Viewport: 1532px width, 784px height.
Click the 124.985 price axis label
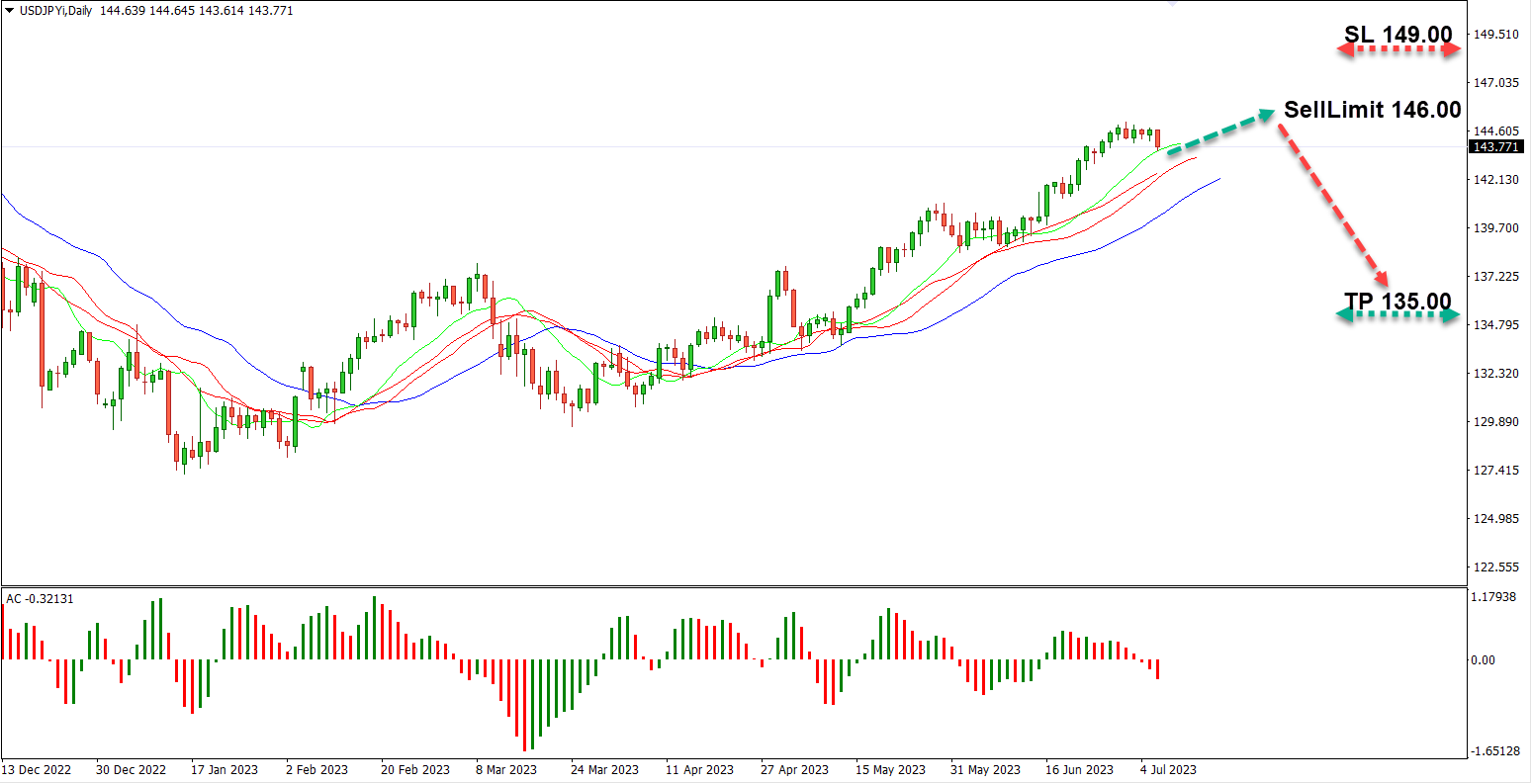pos(1496,518)
